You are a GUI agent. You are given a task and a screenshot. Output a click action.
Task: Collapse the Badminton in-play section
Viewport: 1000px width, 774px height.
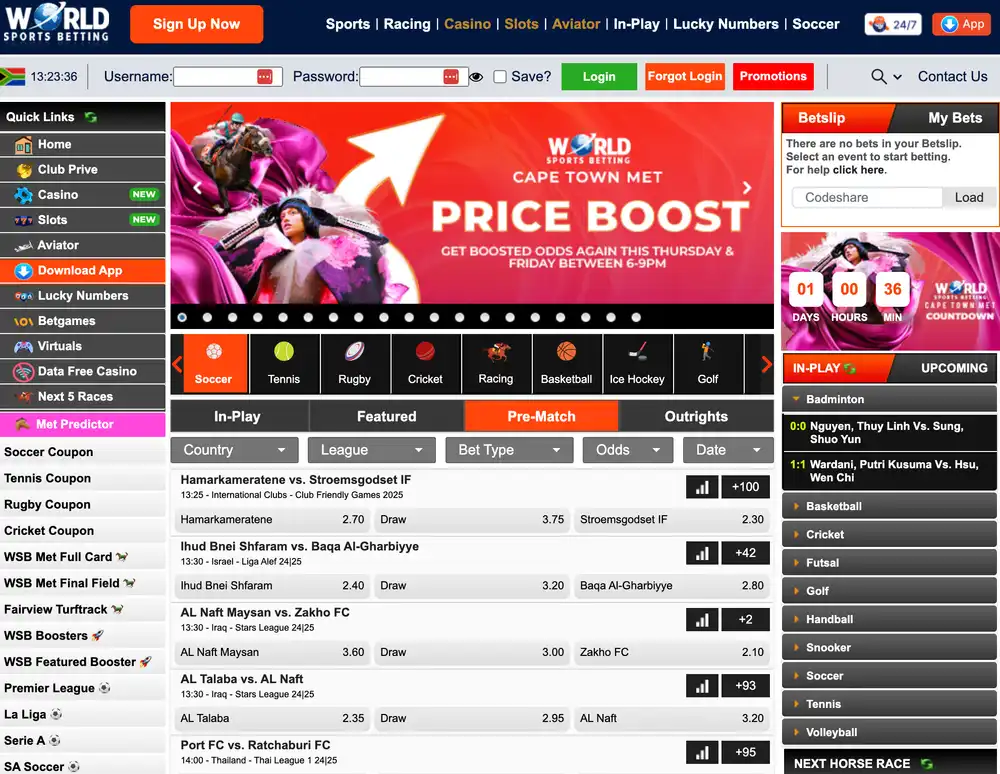pyautogui.click(x=889, y=399)
